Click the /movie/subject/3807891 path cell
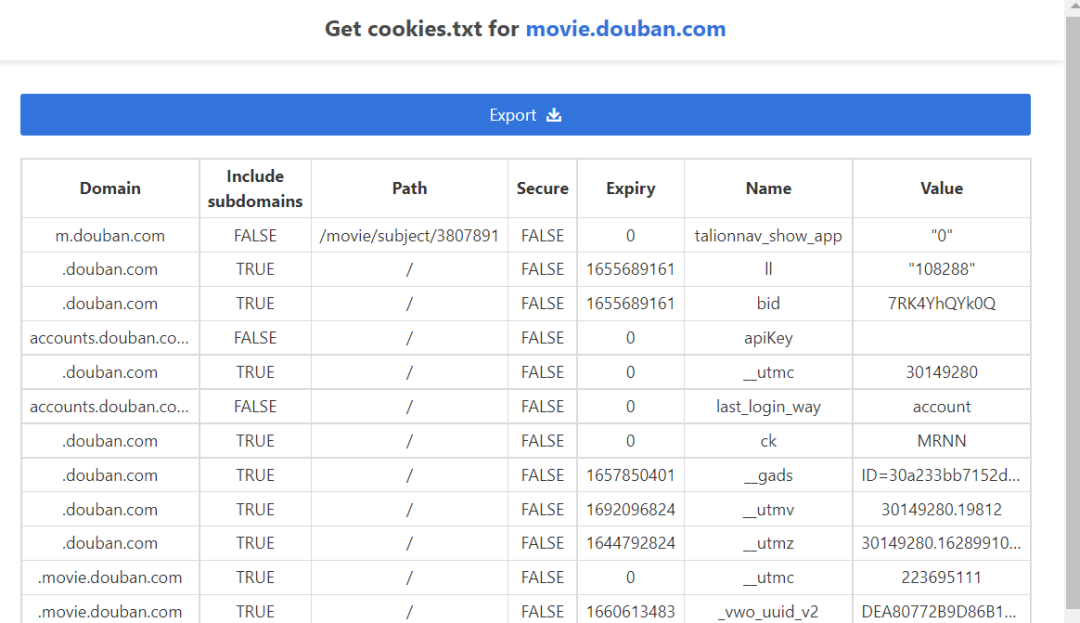 [410, 235]
